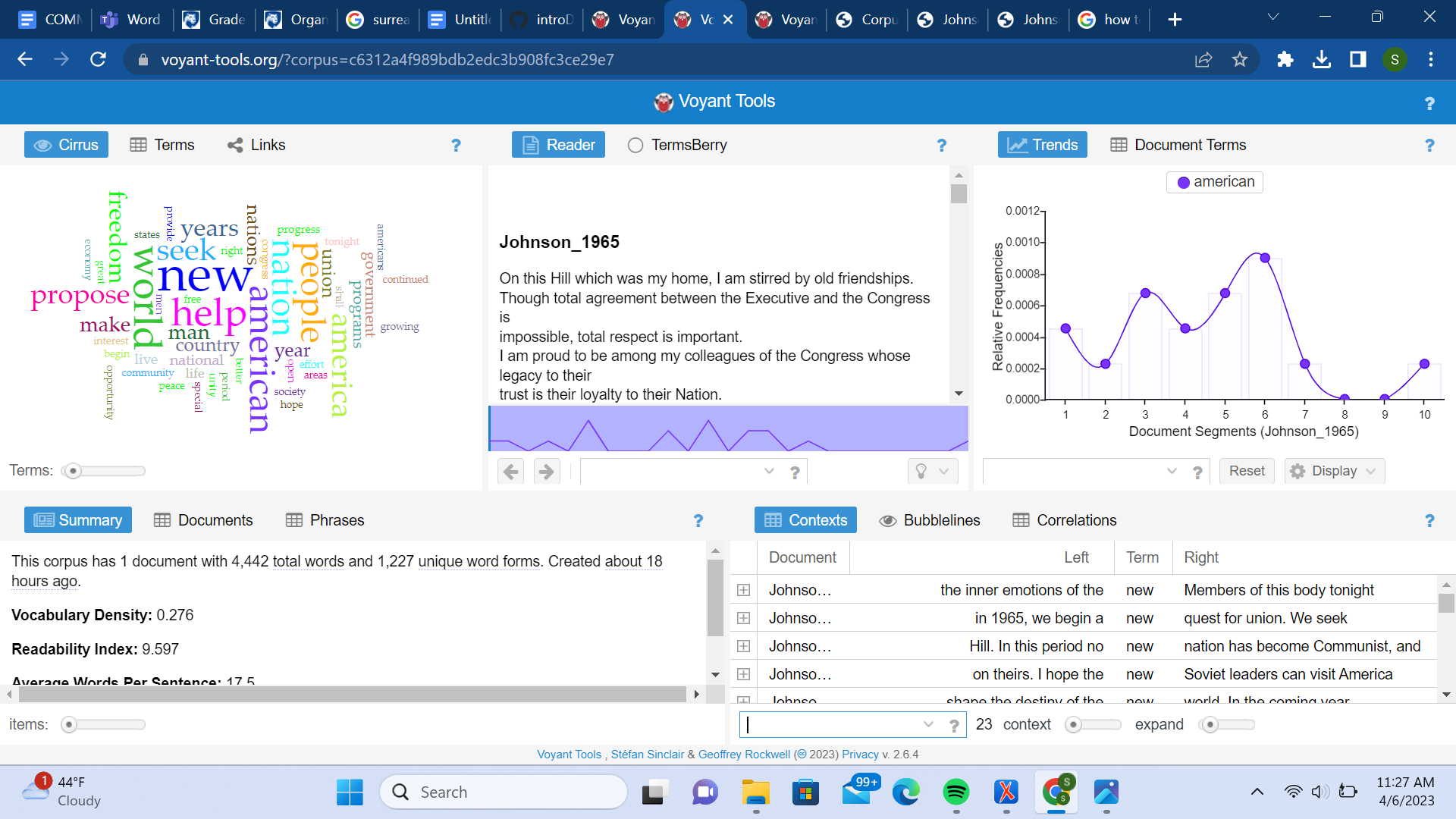1456x819 pixels.
Task: Expand the Reader term search dropdown
Action: click(x=769, y=471)
